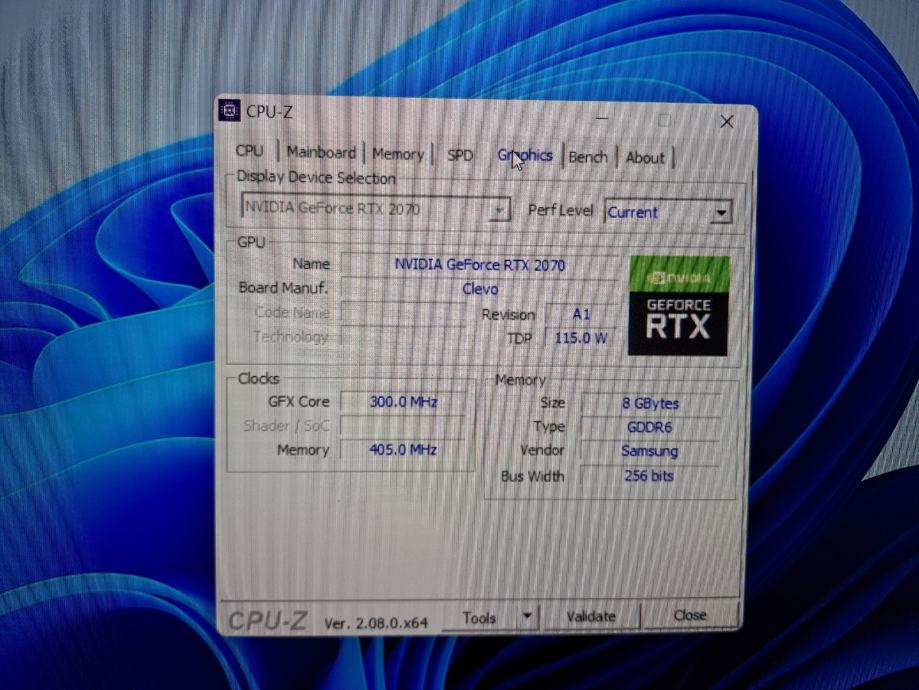Click the Revision value A1
The width and height of the screenshot is (919, 690).
point(581,315)
